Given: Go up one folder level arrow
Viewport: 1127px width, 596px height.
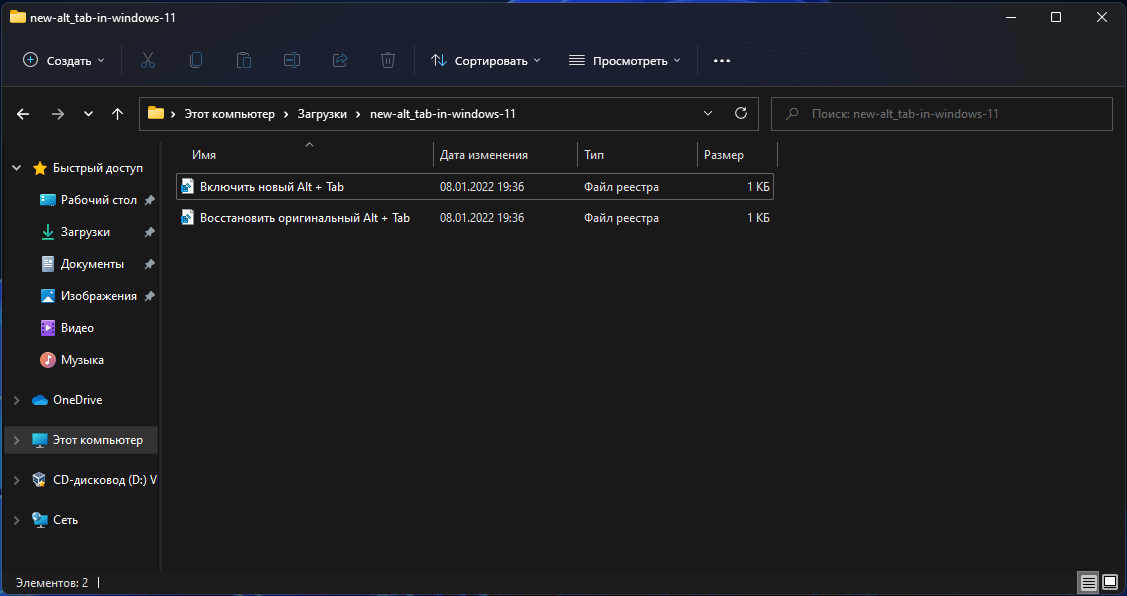Looking at the screenshot, I should pyautogui.click(x=118, y=114).
